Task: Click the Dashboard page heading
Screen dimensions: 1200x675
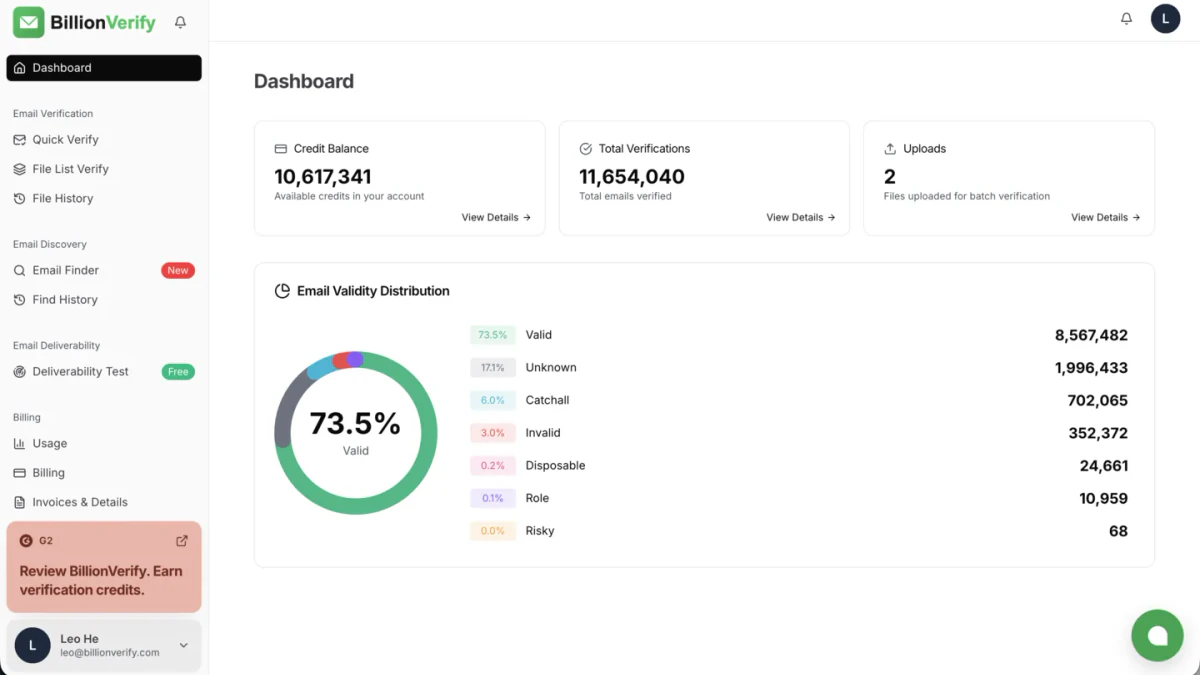Action: pyautogui.click(x=304, y=82)
